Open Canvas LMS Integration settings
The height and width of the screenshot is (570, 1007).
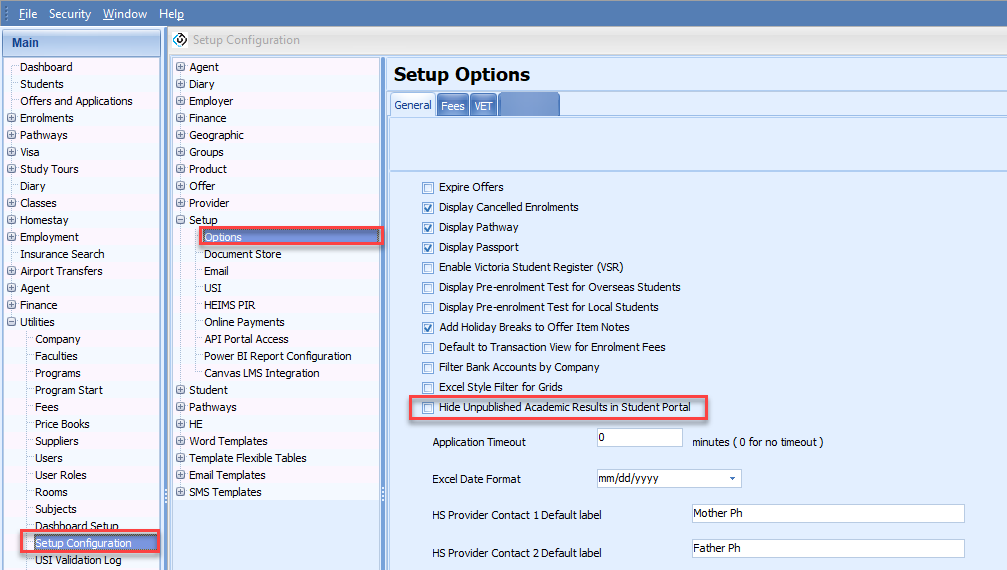[x=261, y=373]
